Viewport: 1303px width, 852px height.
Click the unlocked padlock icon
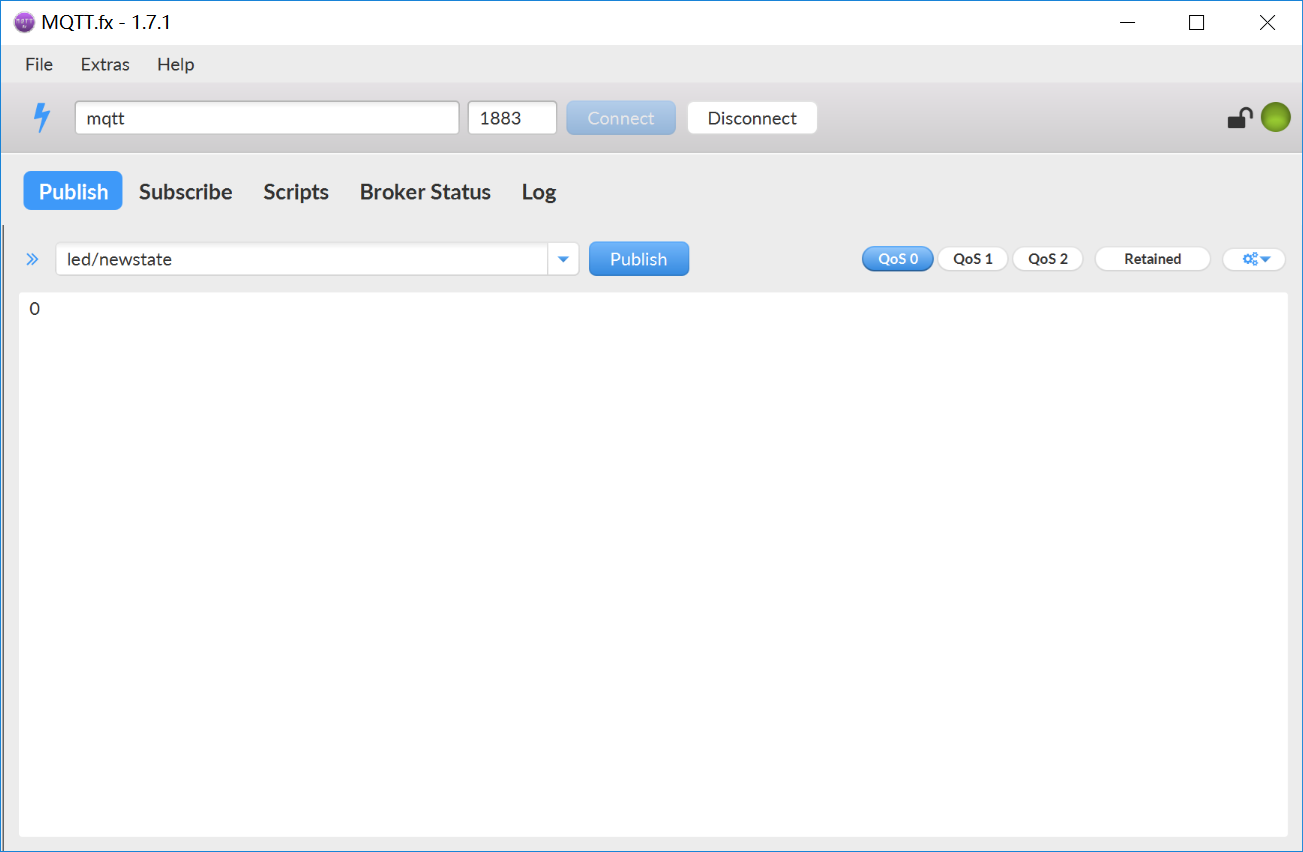pyautogui.click(x=1240, y=118)
